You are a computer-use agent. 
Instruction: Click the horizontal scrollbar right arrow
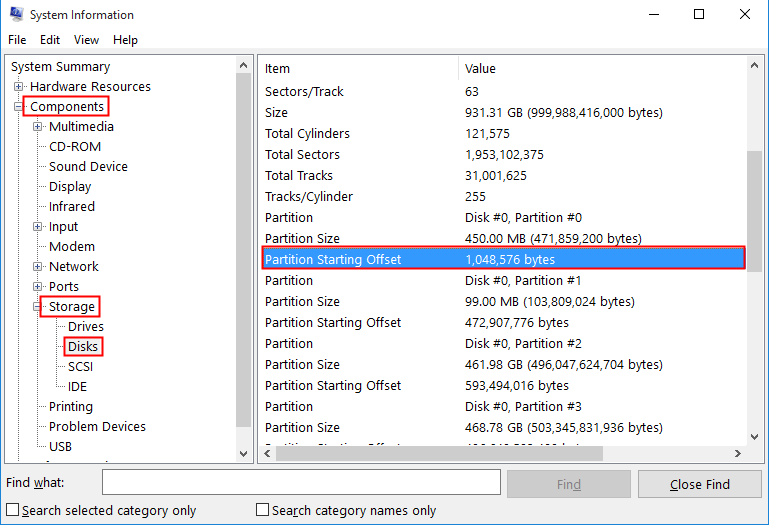click(x=738, y=454)
